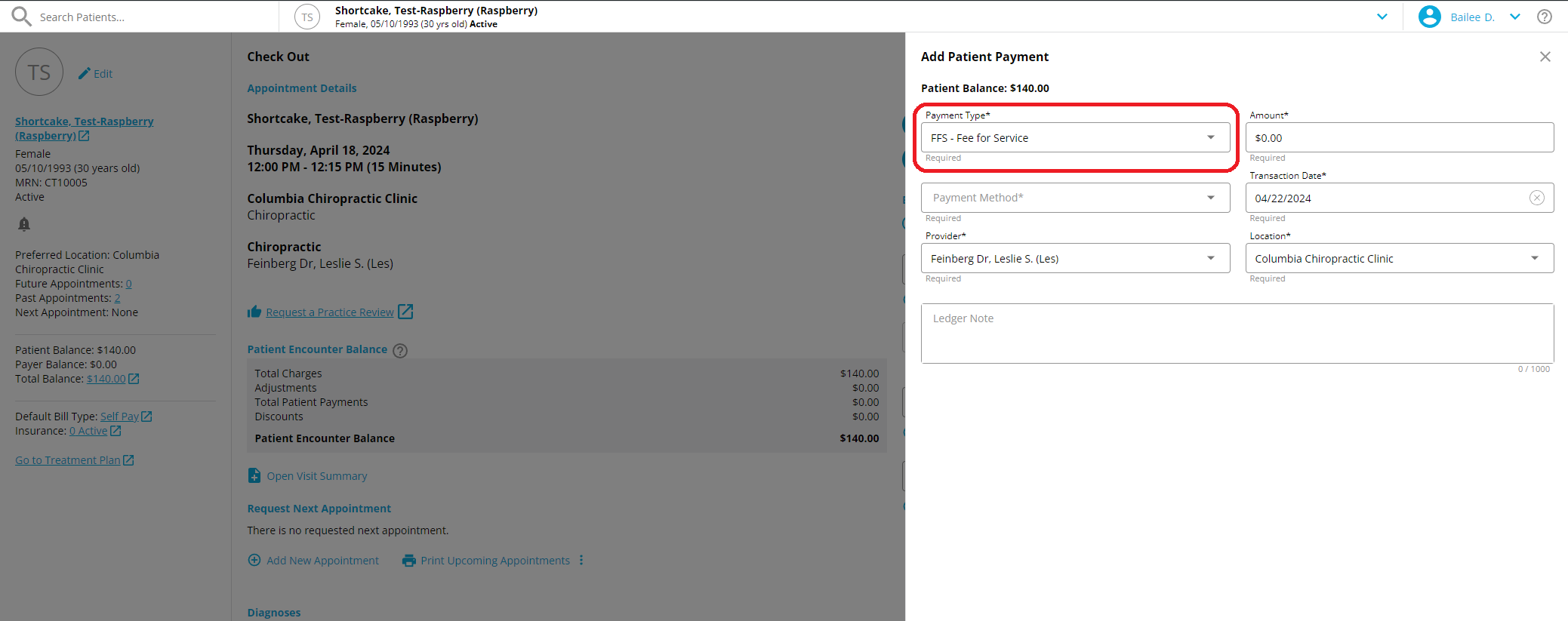The width and height of the screenshot is (1568, 621).
Task: Click the Add New Appointment link
Action: tap(322, 561)
